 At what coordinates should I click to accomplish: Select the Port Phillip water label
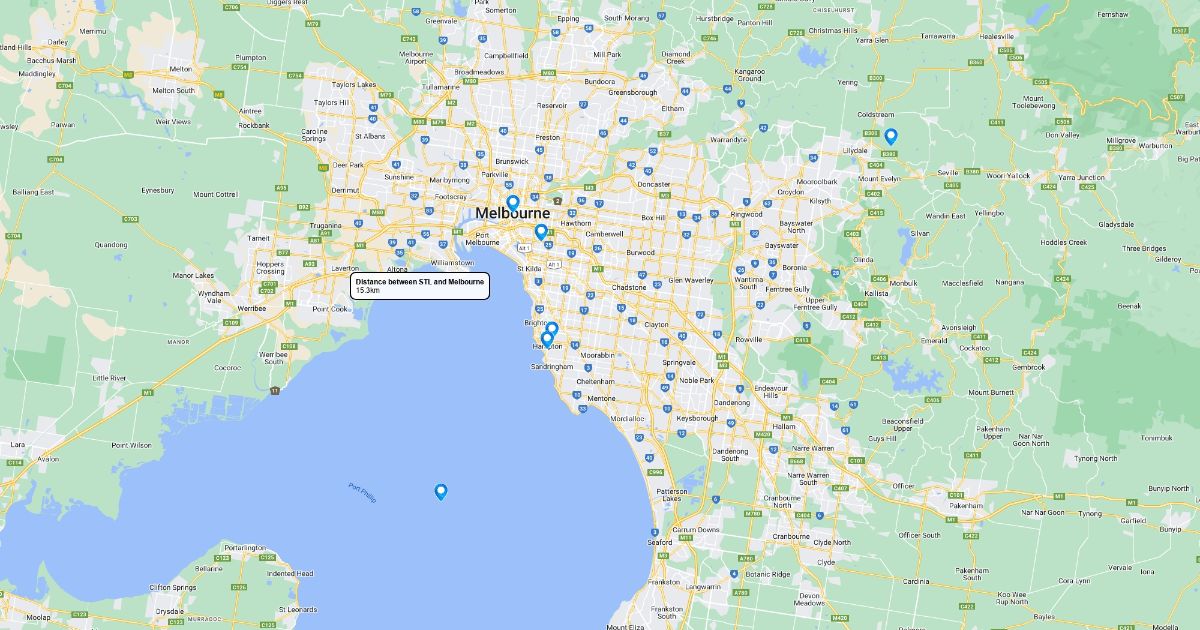point(362,492)
